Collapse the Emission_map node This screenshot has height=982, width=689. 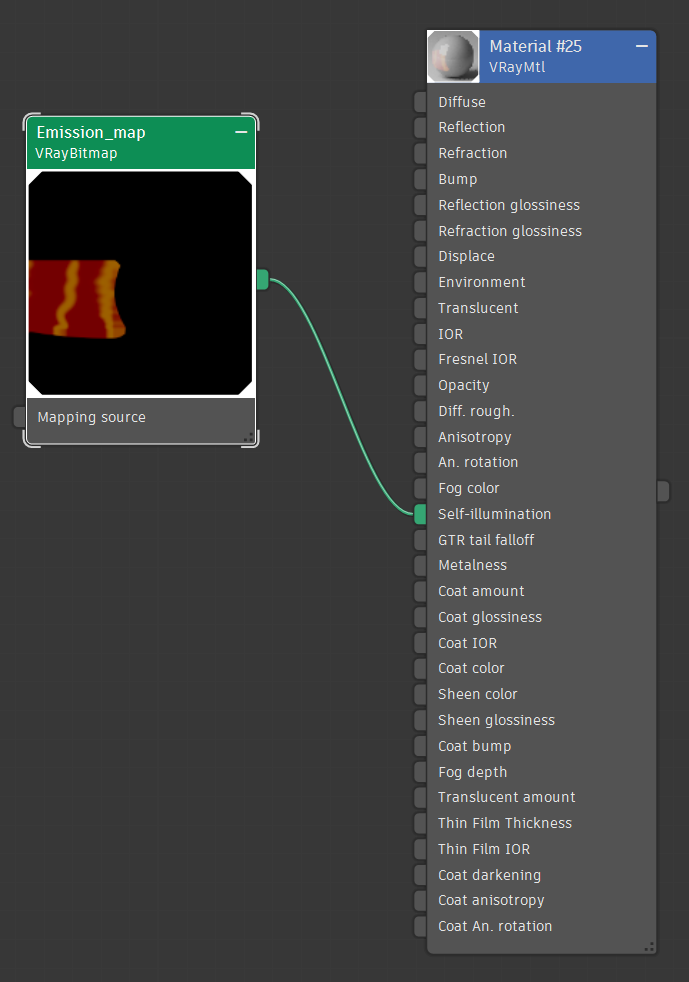[240, 132]
